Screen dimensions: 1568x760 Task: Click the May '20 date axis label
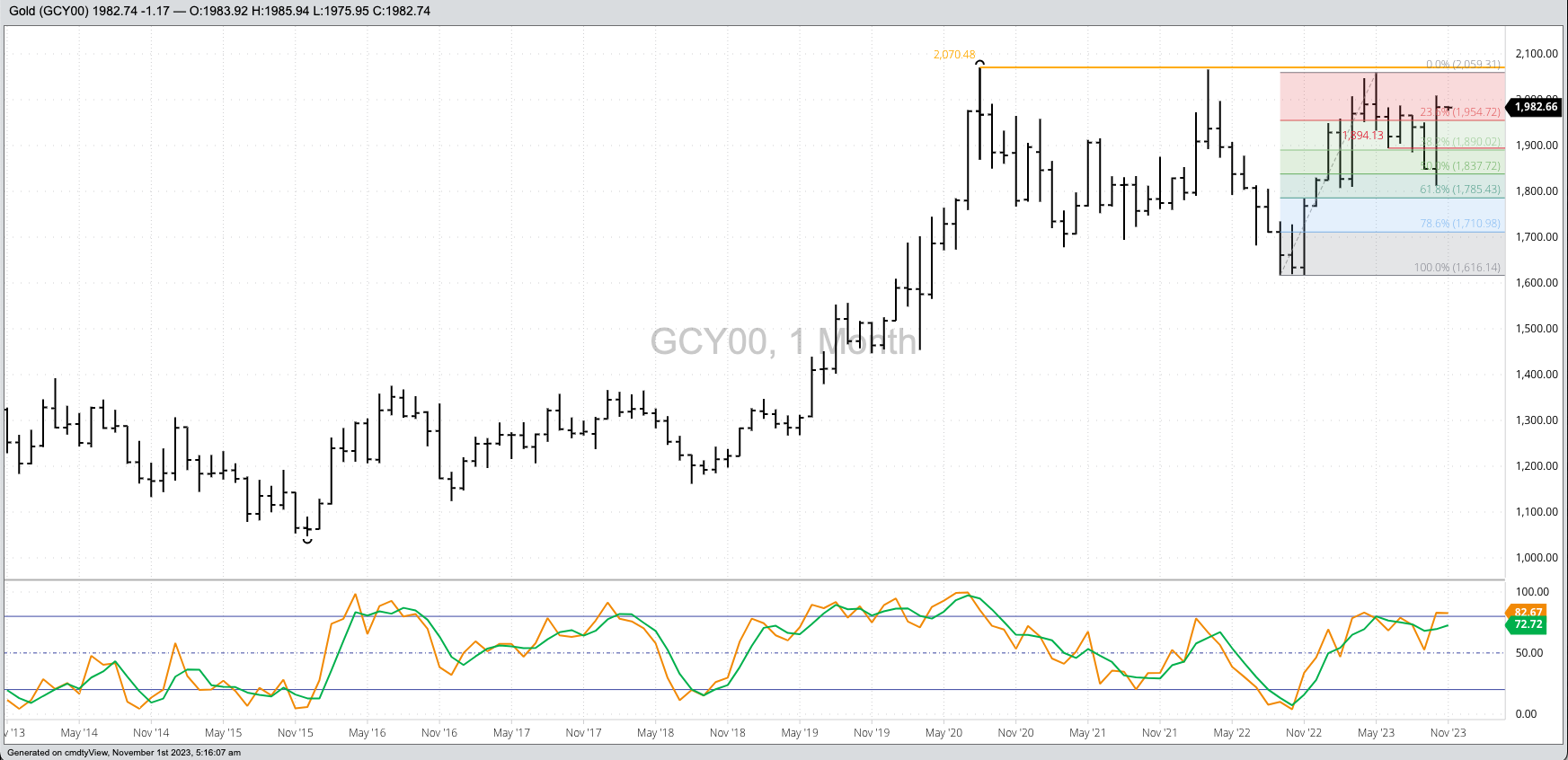point(943,733)
